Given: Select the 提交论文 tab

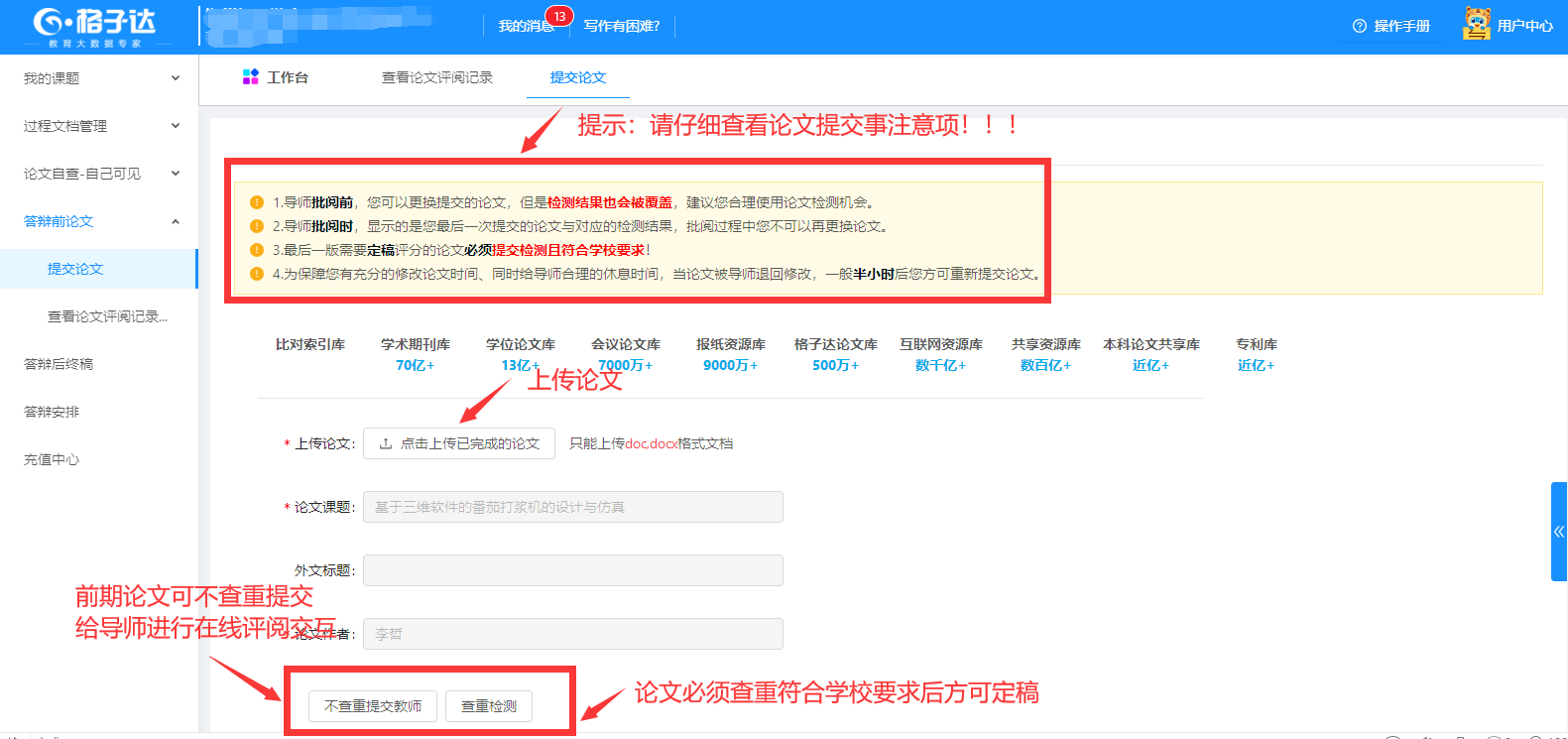Looking at the screenshot, I should click(577, 77).
